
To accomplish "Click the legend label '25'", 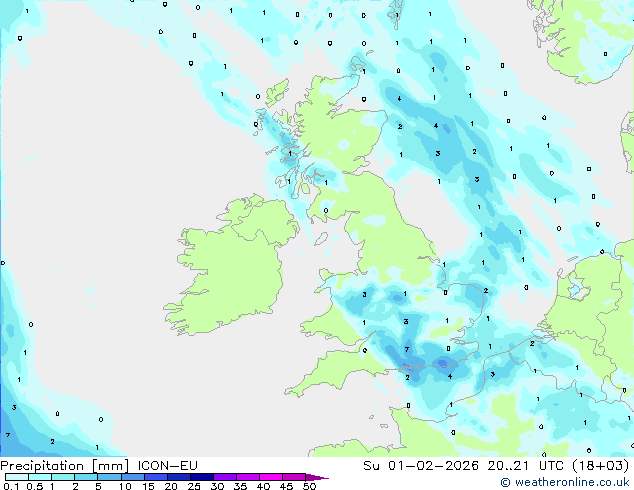I will pos(194,486).
